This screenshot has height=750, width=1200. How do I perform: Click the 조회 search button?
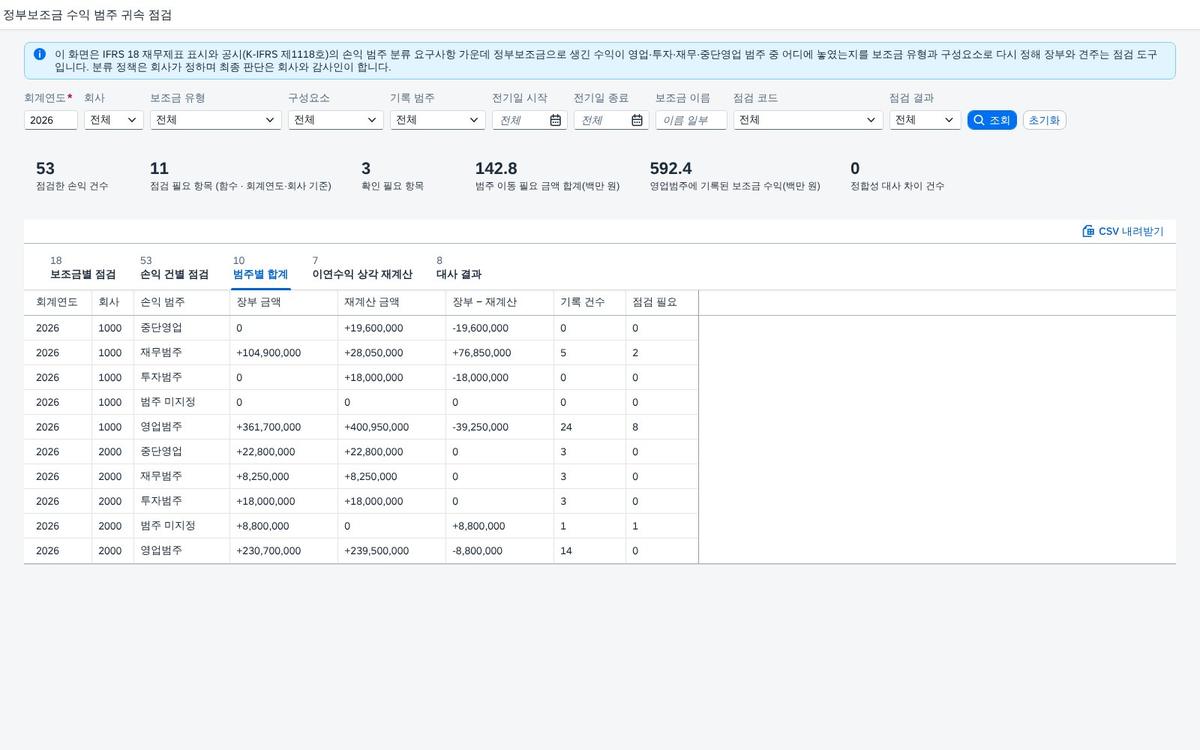pos(992,120)
